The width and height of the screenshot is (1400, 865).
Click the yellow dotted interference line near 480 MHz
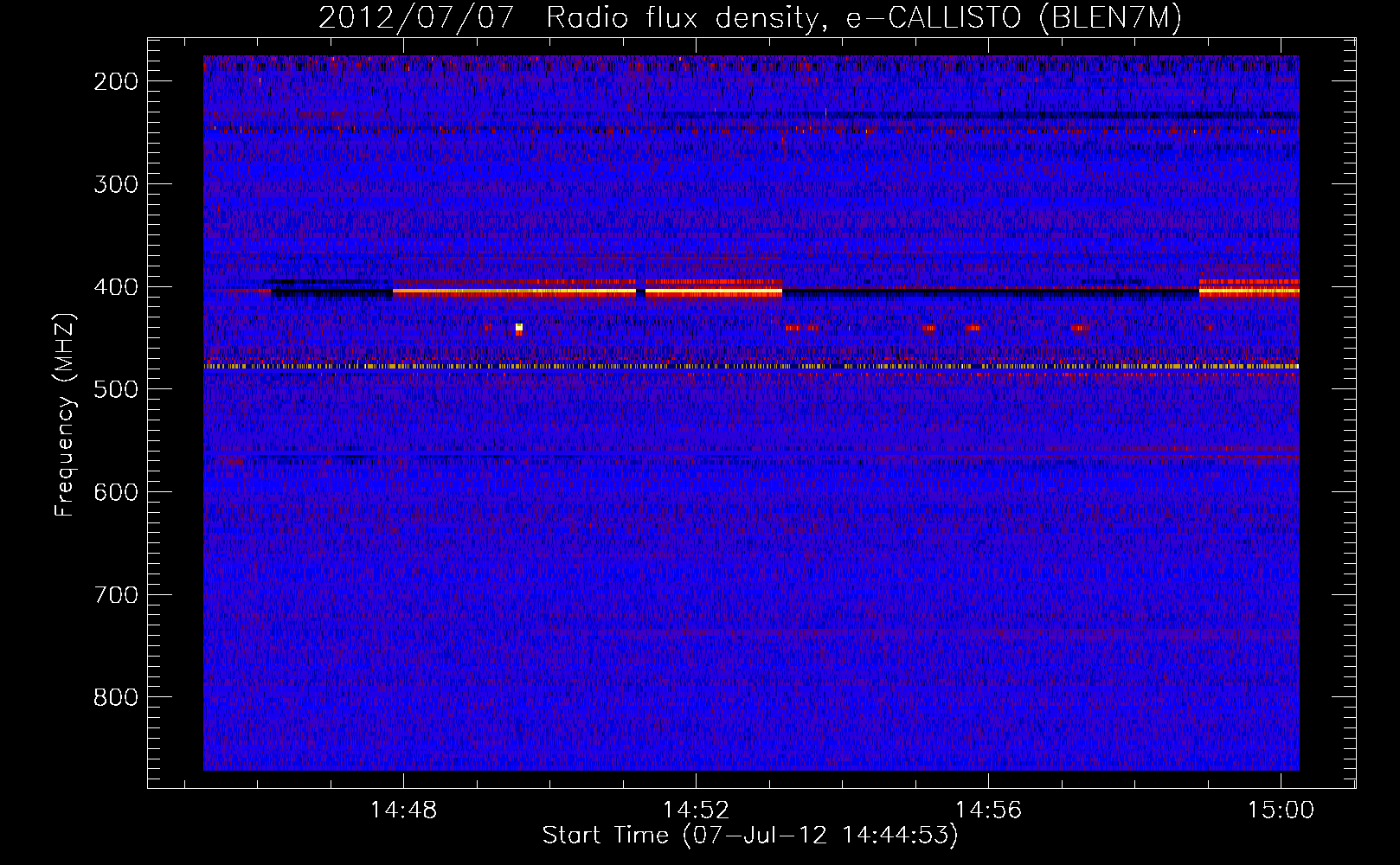click(751, 367)
